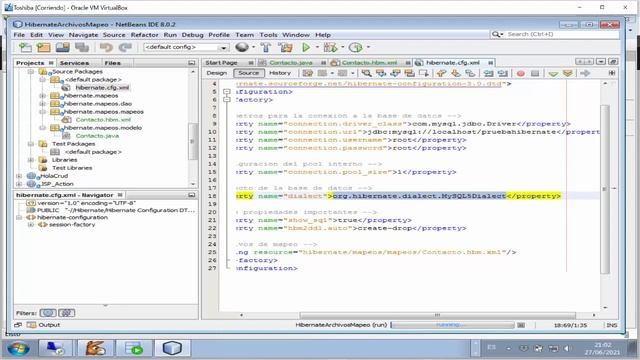Click the Find Selection magnifier icon in editor toolbar
This screenshot has width=640, height=360.
click(x=367, y=73)
